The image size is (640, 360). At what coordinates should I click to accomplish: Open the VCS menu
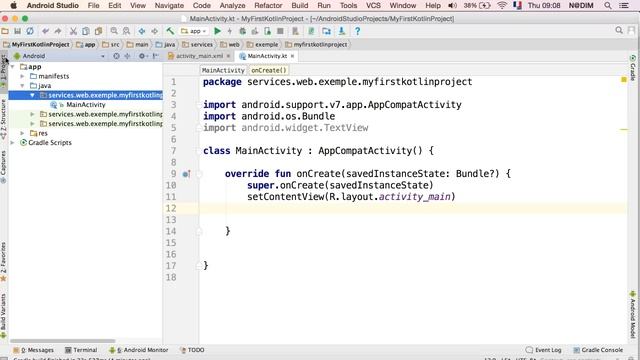pyautogui.click(x=373, y=5)
